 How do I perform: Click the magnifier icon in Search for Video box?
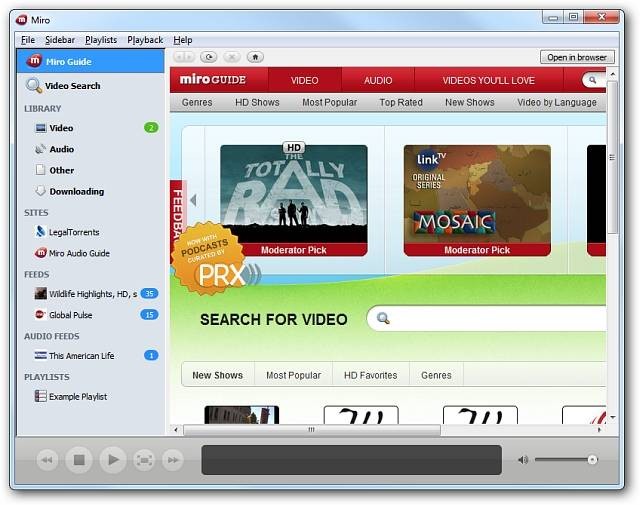pyautogui.click(x=383, y=318)
